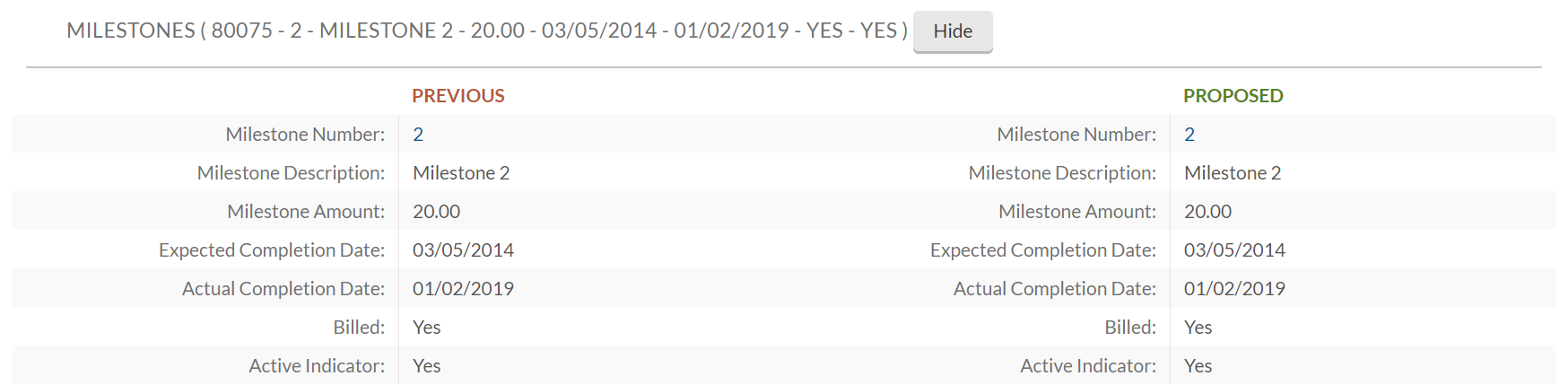Click proposed Expected Completion Date 03/05/2014
Screen dimensions: 1568x385
(1234, 250)
